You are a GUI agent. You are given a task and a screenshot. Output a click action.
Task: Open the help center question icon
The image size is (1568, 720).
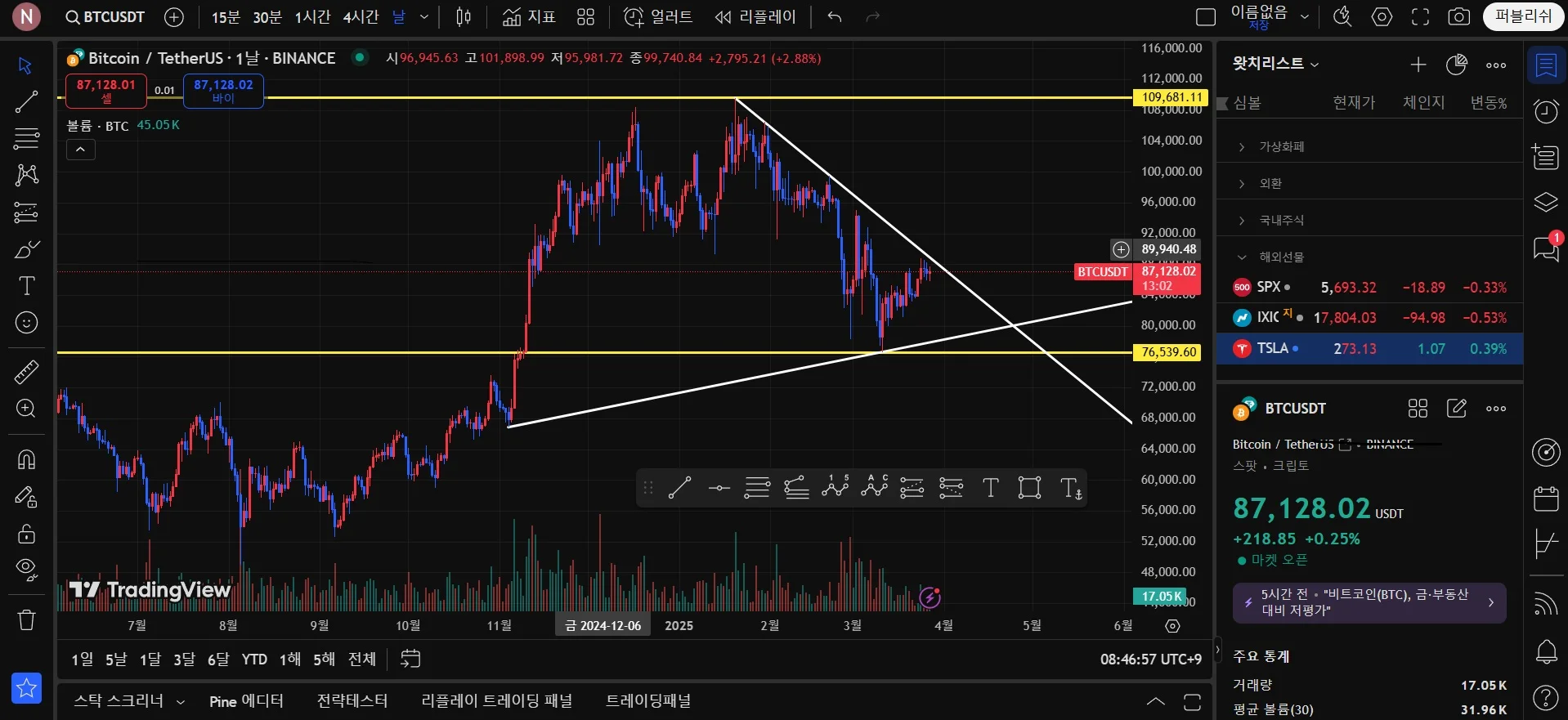point(1546,697)
